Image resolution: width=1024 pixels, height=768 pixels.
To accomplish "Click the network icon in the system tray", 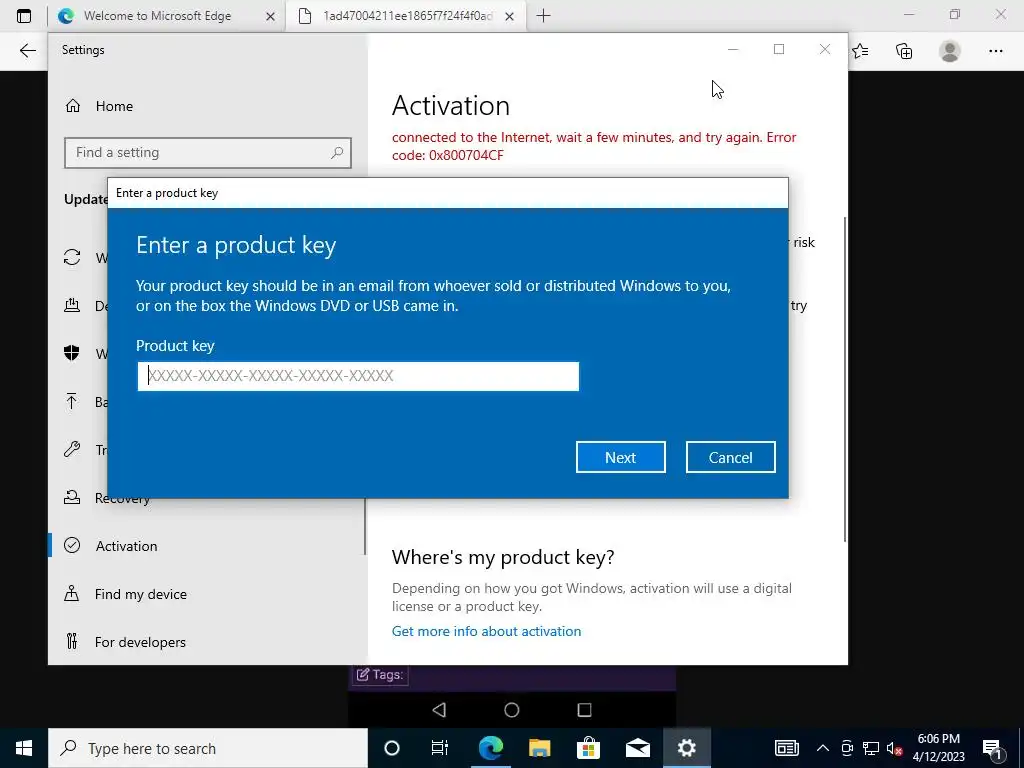I will tap(871, 748).
